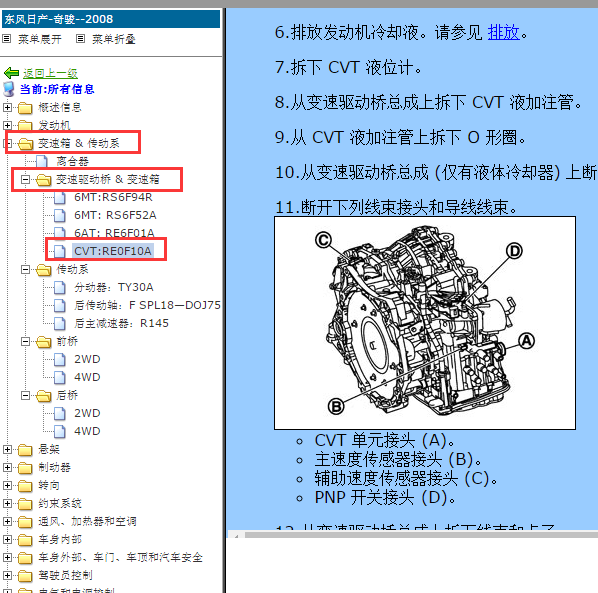Open 2WD under 前桥
The width and height of the screenshot is (598, 593).
pyautogui.click(x=87, y=359)
